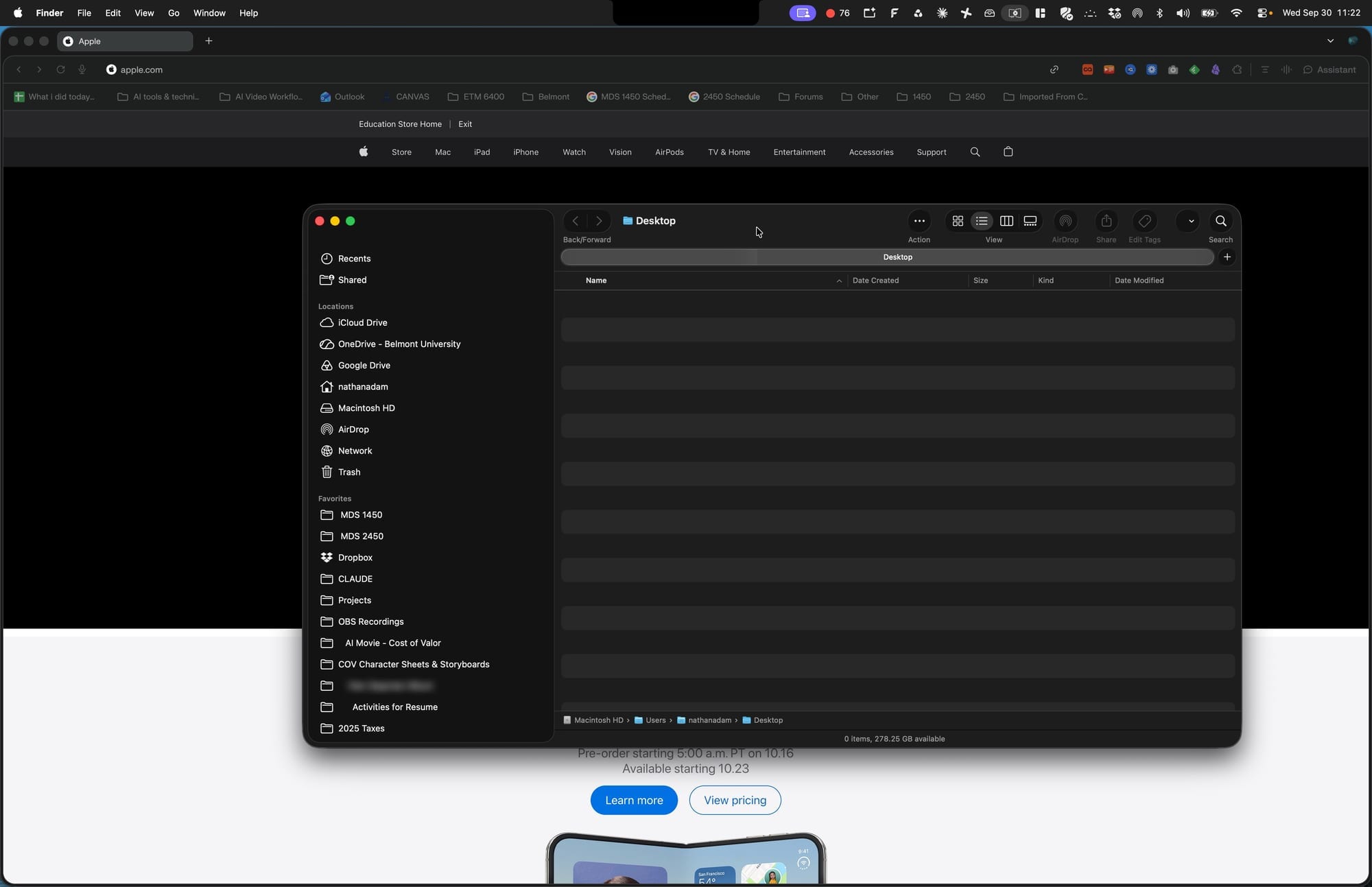This screenshot has width=1372, height=887.
Task: Open the shopping bag icon on Apple site
Action: 1008,152
